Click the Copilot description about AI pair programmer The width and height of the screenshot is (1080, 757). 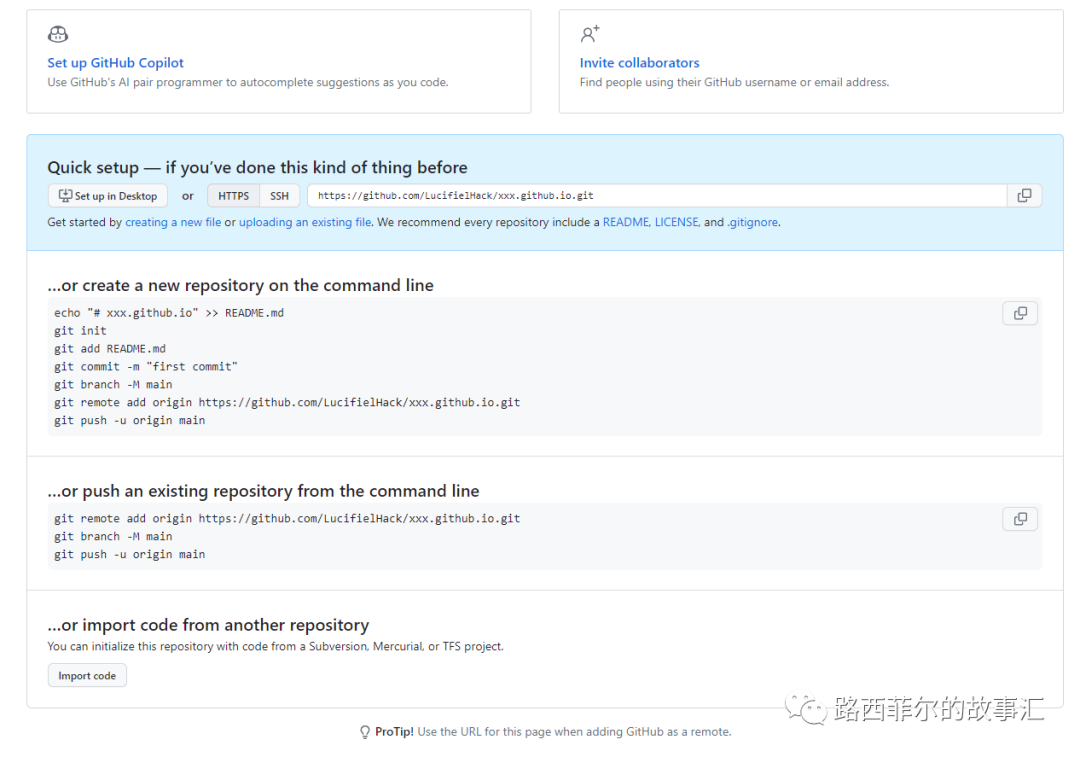click(x=248, y=83)
